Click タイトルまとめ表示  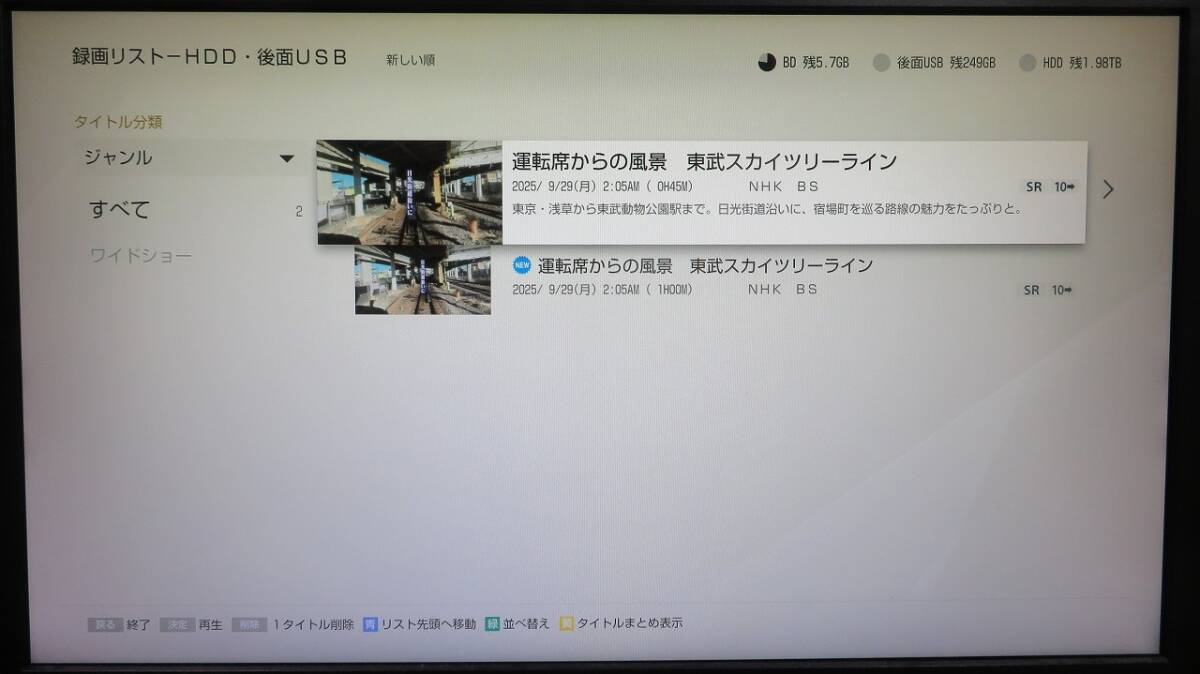point(630,624)
